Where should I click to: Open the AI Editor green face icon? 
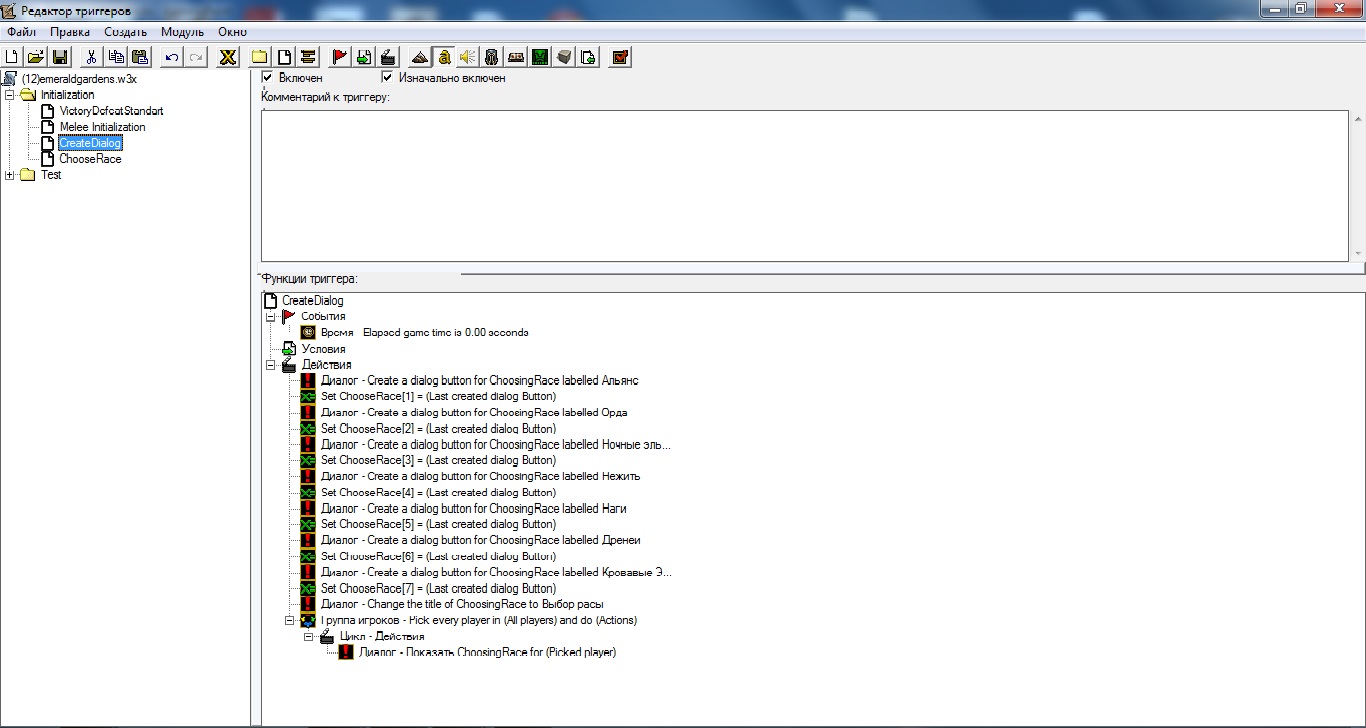(540, 57)
